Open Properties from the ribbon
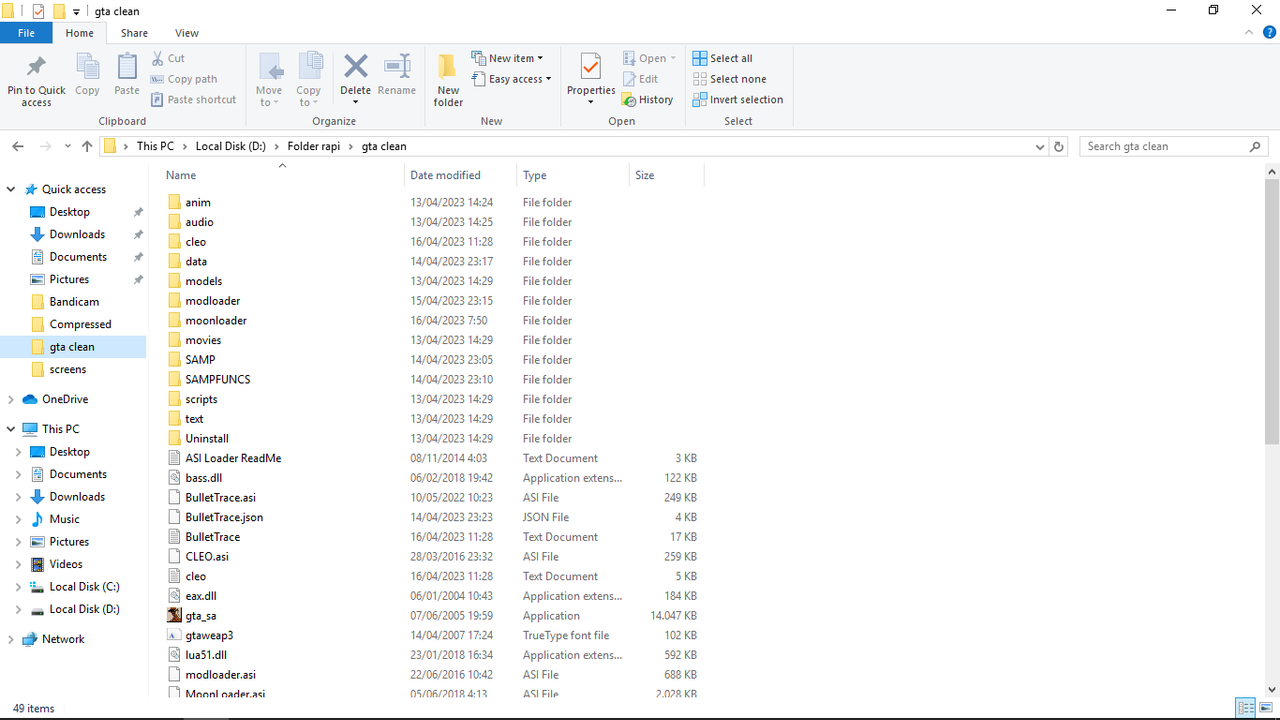Screen dimensions: 1280x720 [x=590, y=67]
